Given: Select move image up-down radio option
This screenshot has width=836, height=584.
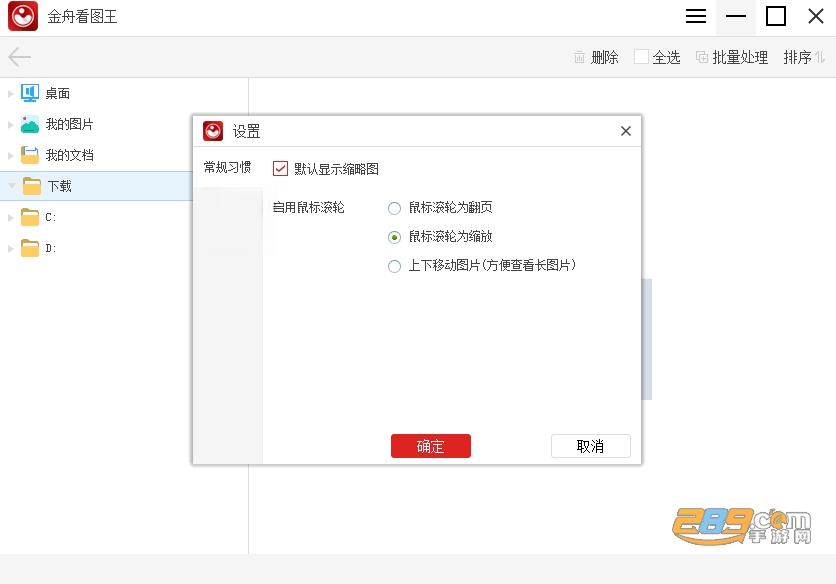Looking at the screenshot, I should 395,266.
